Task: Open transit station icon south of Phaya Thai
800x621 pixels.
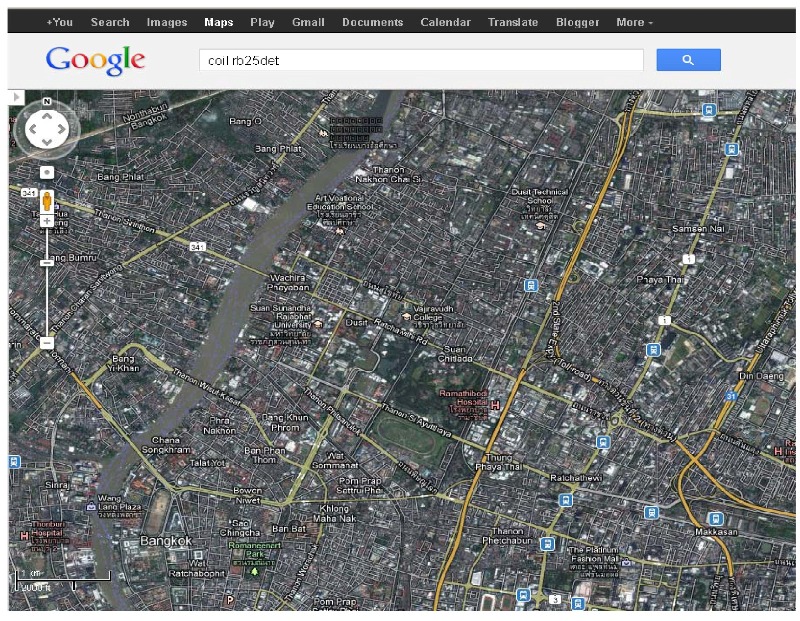Action: coord(653,350)
